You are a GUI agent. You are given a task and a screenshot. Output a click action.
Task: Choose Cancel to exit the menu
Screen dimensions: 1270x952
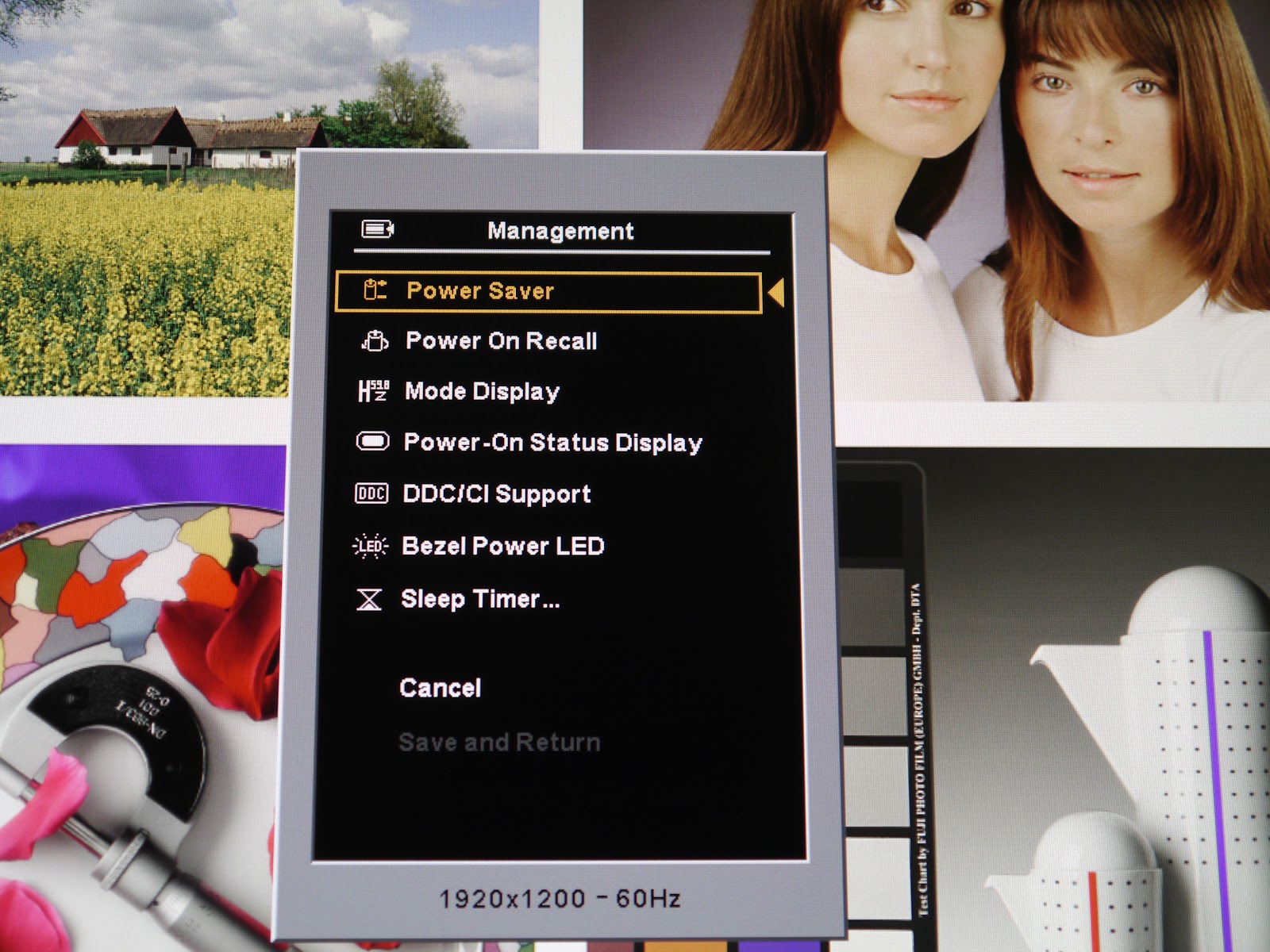(x=441, y=688)
